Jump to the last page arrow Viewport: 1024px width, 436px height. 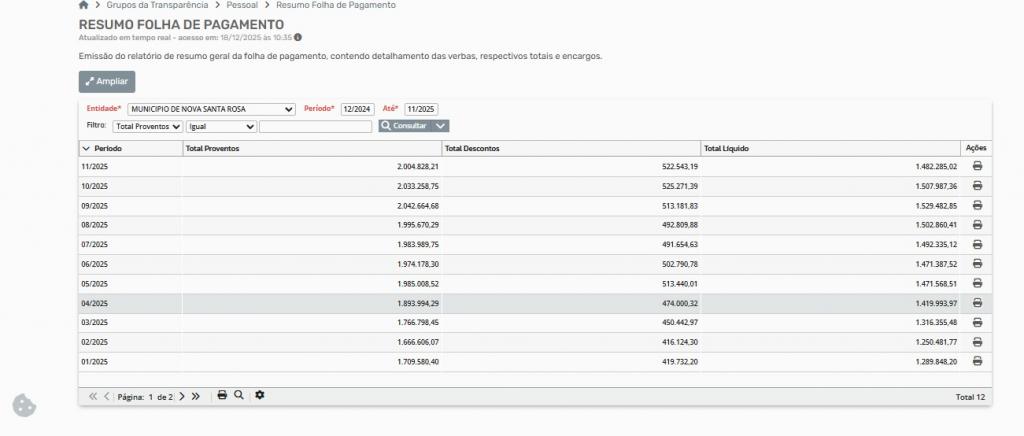196,397
